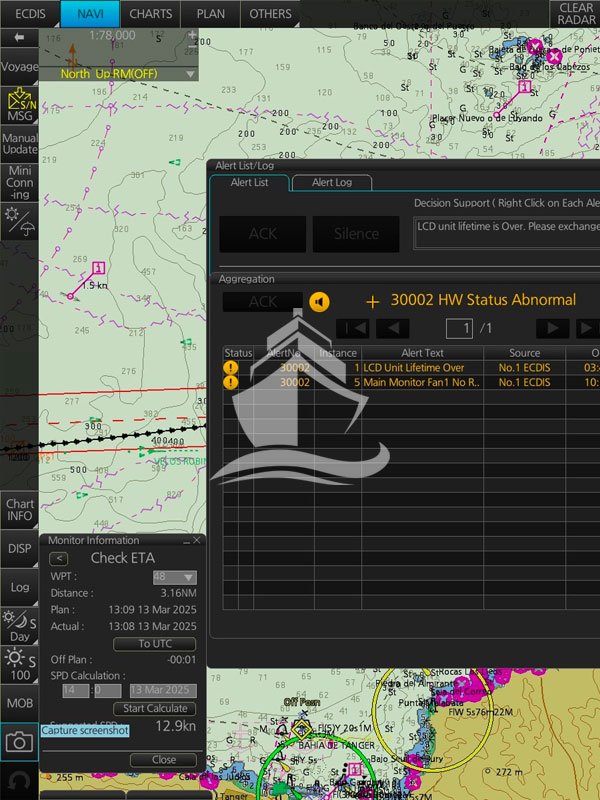Click the Mini Conning button
The height and width of the screenshot is (800, 600).
click(19, 183)
